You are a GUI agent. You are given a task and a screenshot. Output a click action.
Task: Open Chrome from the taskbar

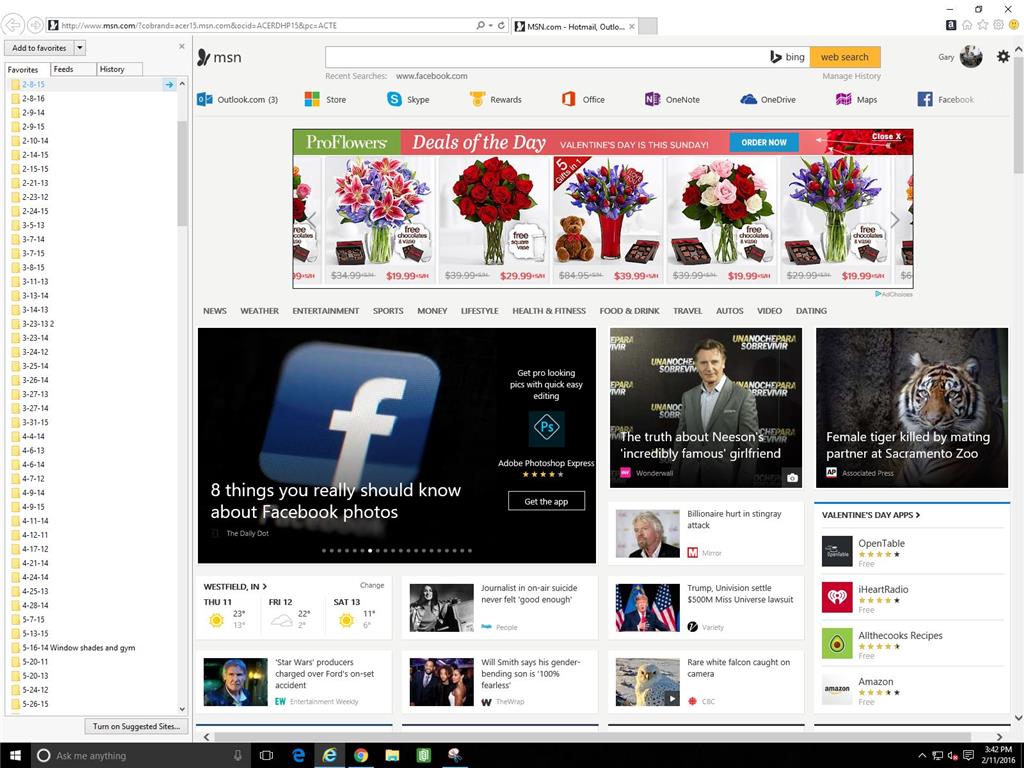[360, 756]
